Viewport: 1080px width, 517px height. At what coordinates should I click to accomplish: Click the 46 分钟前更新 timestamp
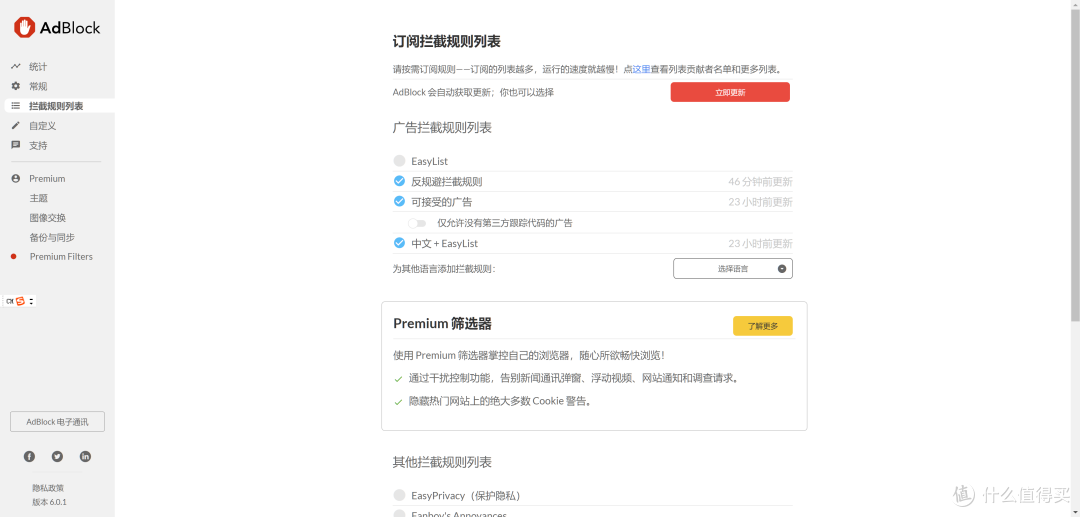(x=760, y=182)
